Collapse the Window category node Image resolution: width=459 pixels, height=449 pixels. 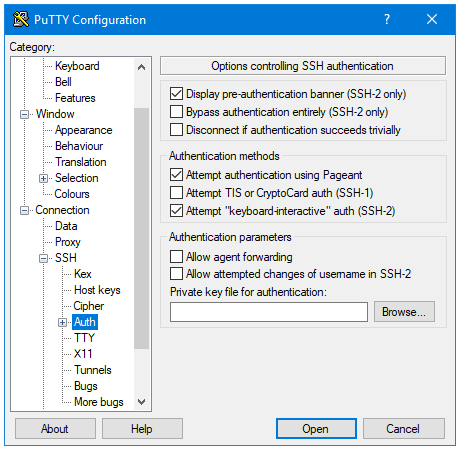tap(24, 114)
